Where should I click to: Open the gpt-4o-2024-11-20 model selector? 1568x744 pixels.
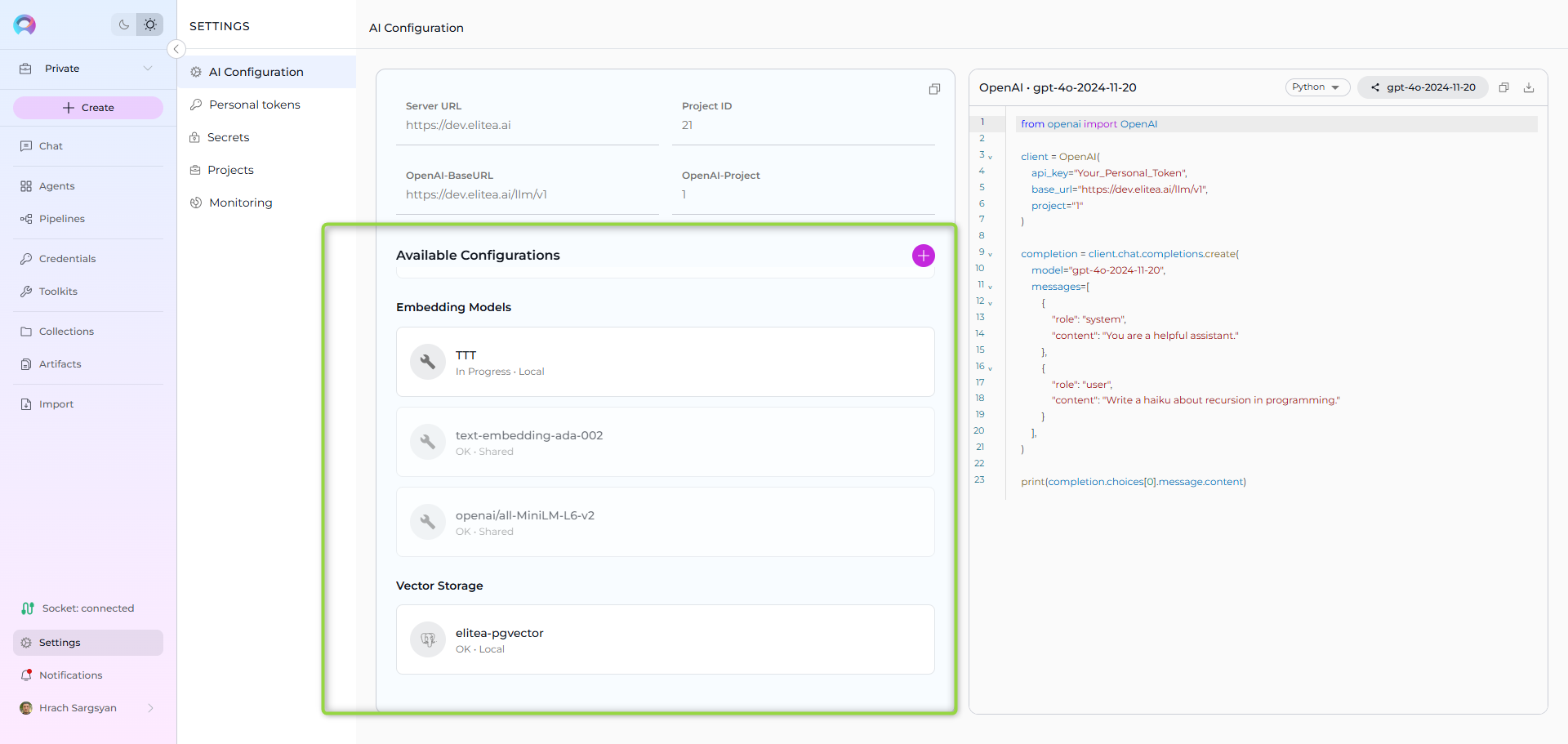1423,87
